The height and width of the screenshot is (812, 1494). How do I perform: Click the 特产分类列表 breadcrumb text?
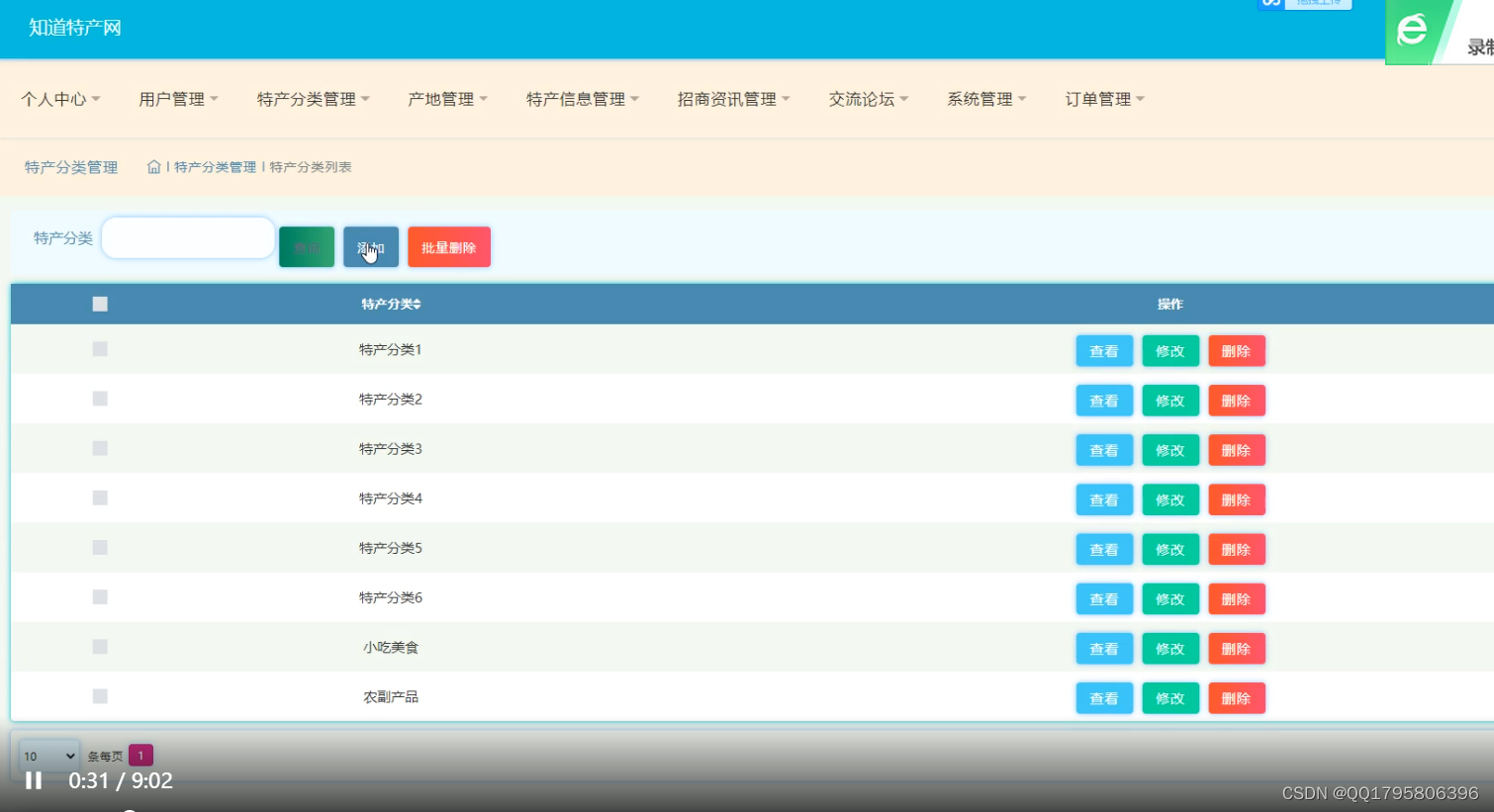pos(311,167)
